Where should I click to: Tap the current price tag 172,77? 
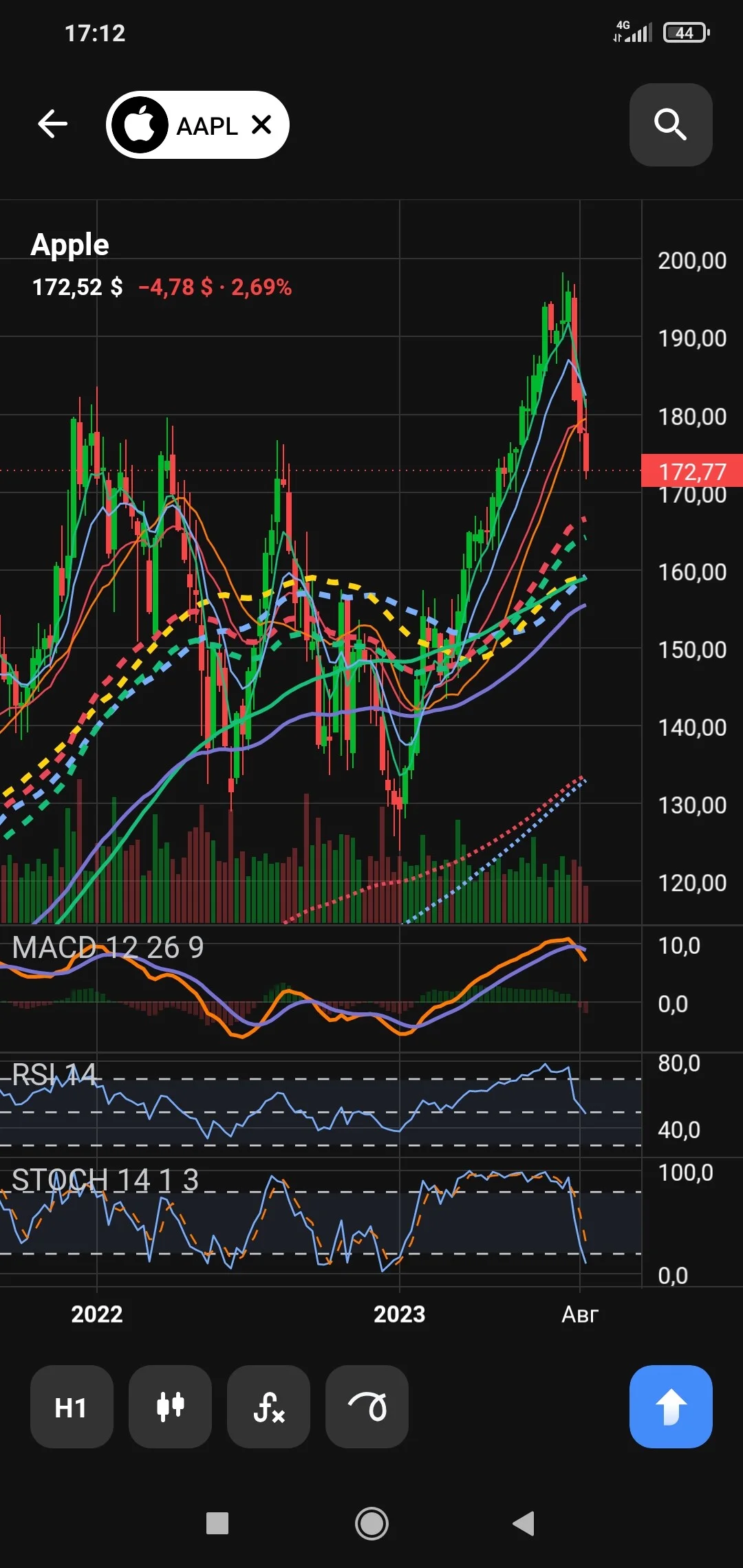tap(692, 471)
